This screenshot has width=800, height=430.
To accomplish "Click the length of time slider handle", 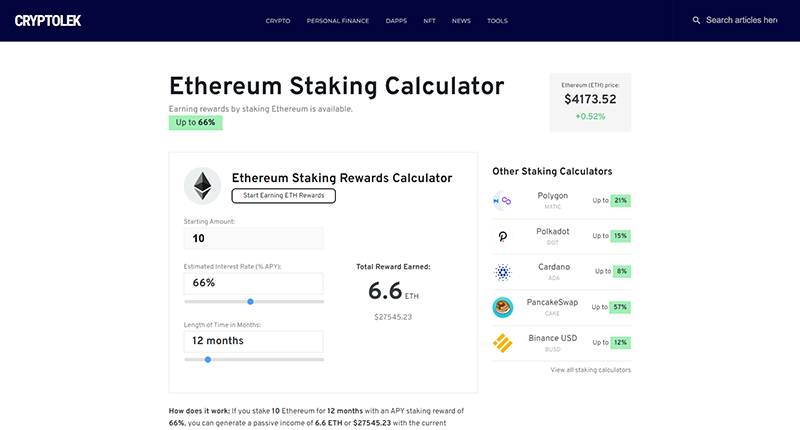I will click(x=208, y=360).
